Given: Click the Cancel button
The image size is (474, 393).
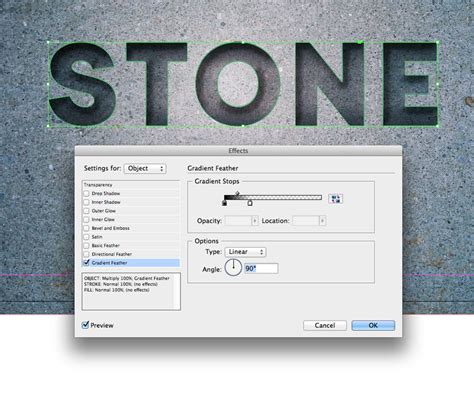Looking at the screenshot, I should click(325, 325).
